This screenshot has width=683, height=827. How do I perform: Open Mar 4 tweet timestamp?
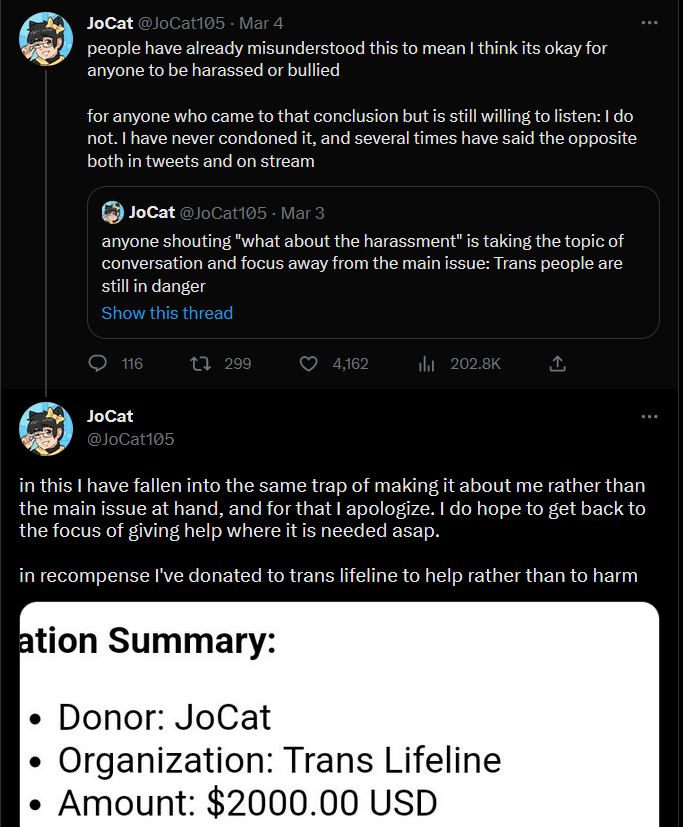[251, 23]
